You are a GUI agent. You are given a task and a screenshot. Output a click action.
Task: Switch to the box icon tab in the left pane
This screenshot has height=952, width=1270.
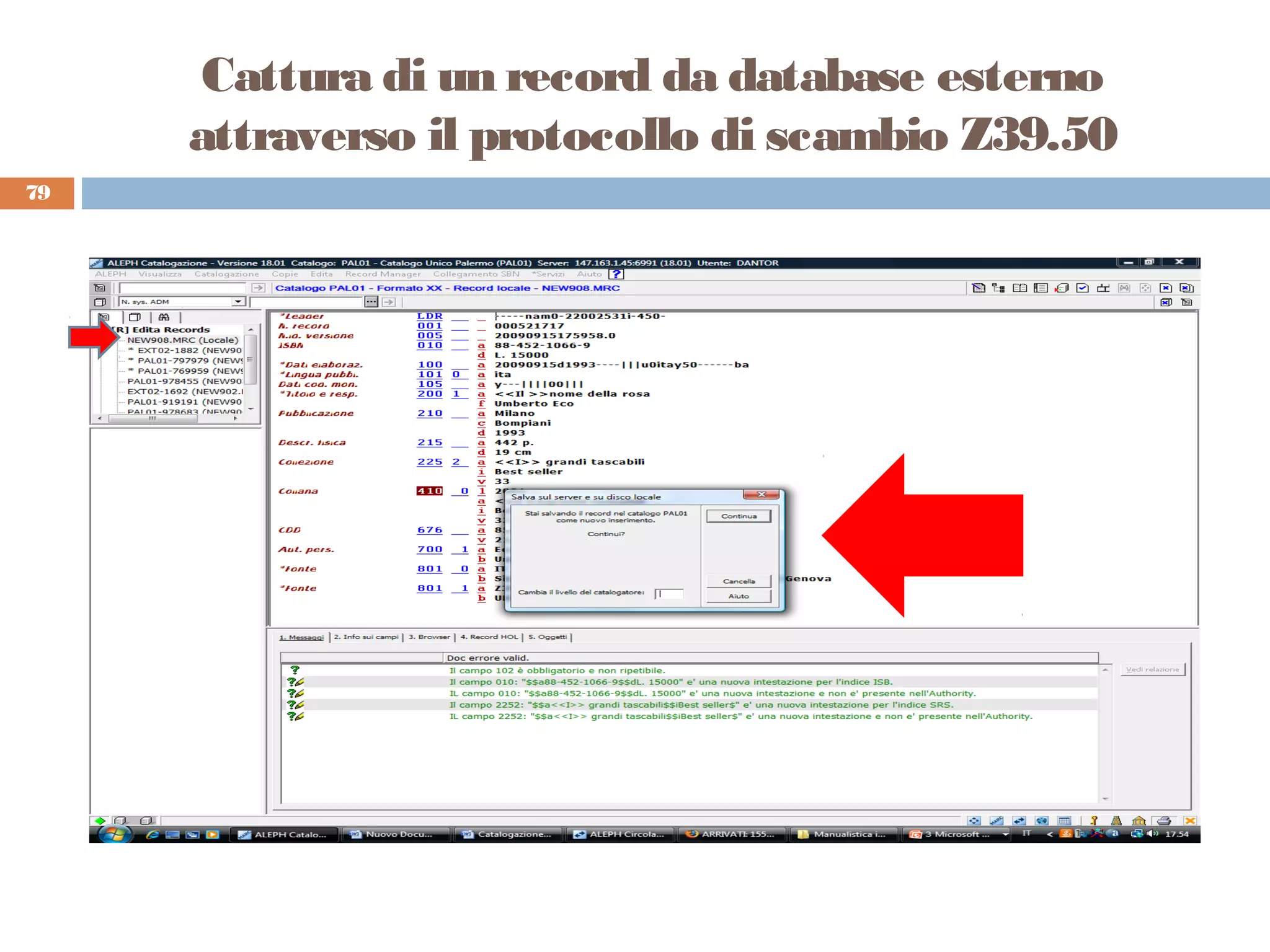pos(135,317)
